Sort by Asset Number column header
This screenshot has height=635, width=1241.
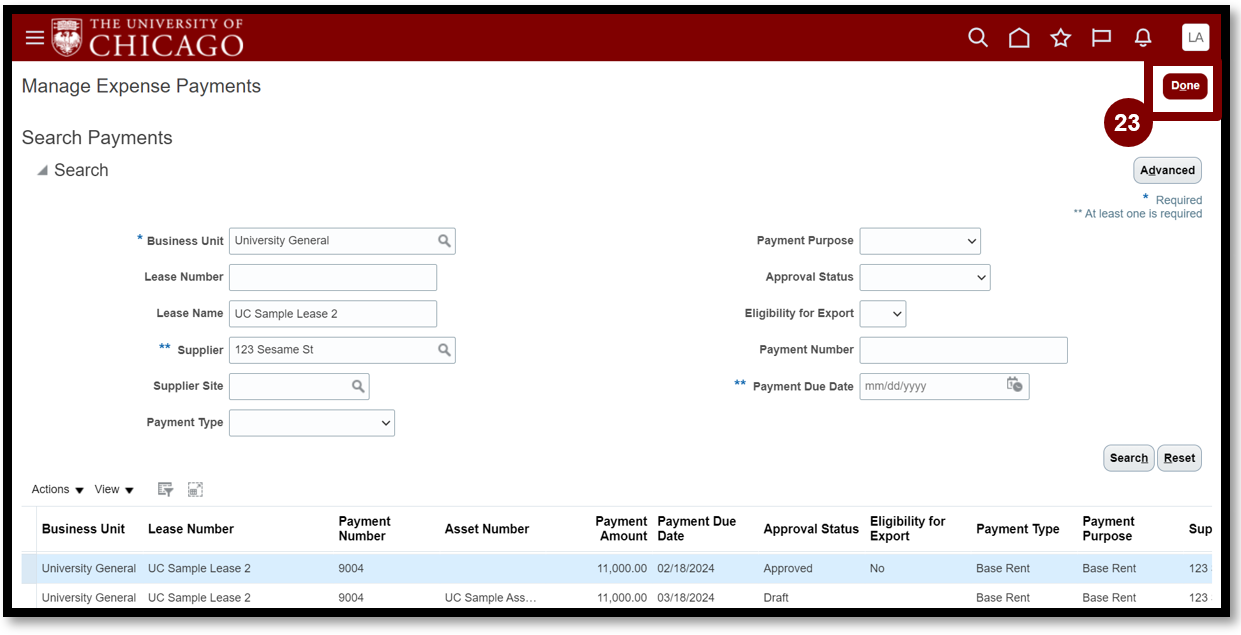coord(487,529)
